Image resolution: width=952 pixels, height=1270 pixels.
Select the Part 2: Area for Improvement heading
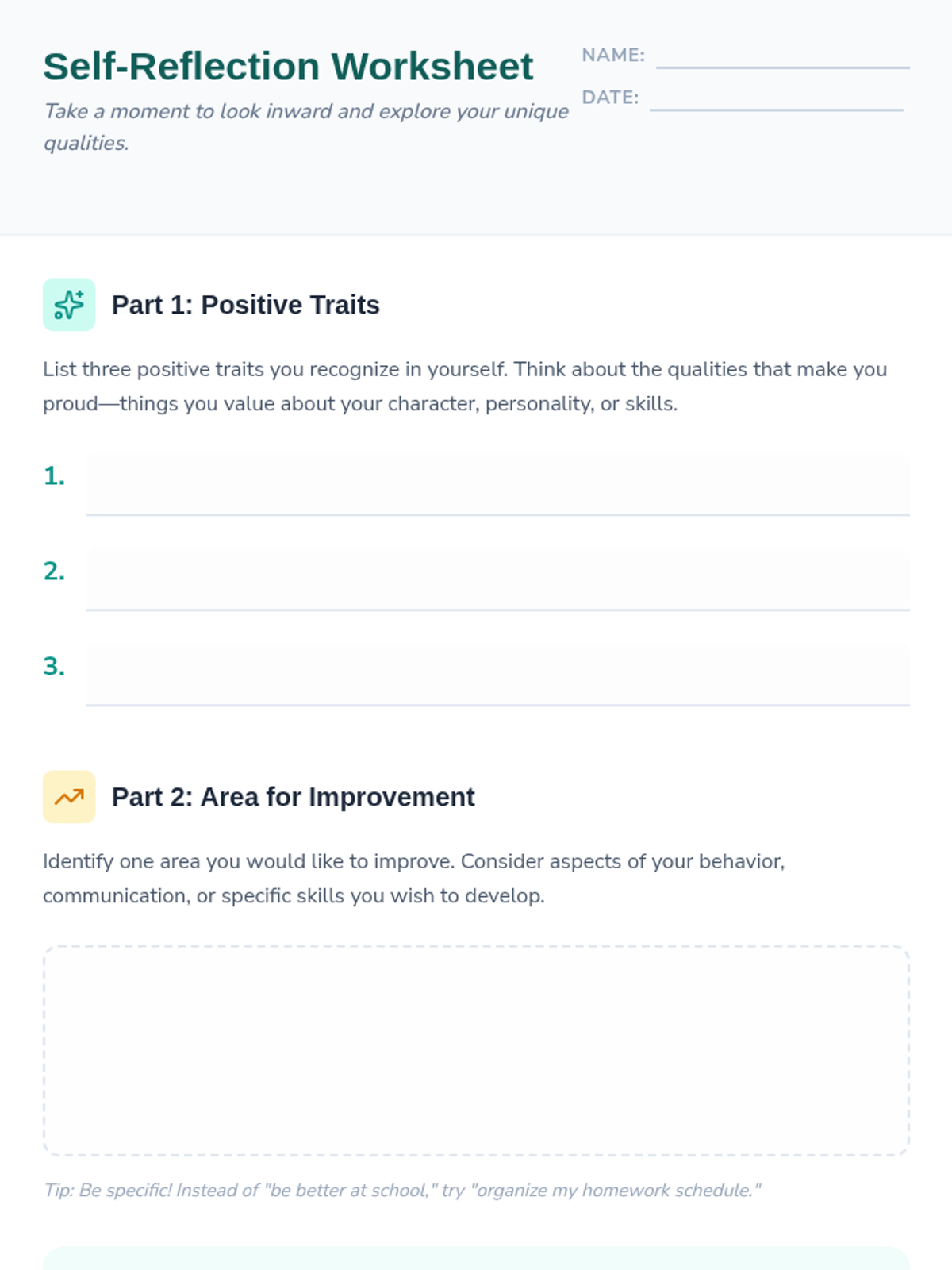pos(293,797)
